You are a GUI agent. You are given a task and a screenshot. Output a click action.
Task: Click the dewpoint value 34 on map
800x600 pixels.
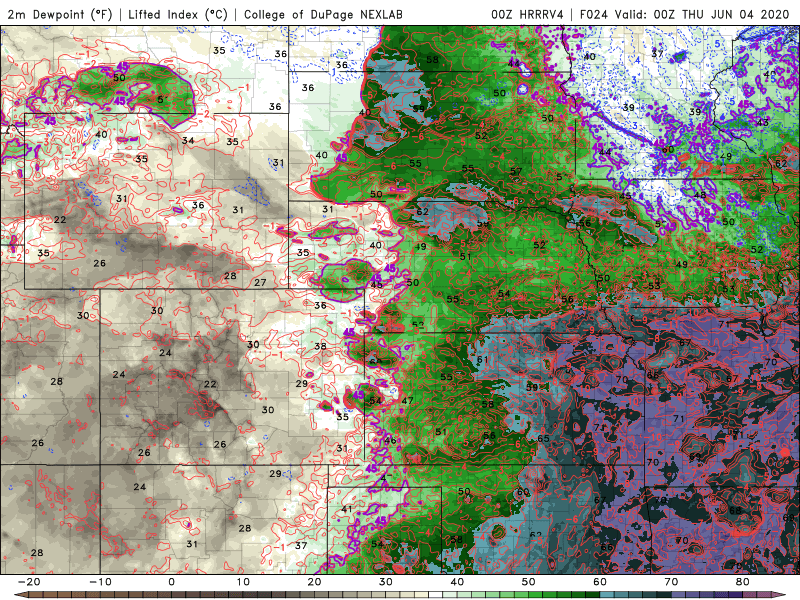tap(188, 140)
